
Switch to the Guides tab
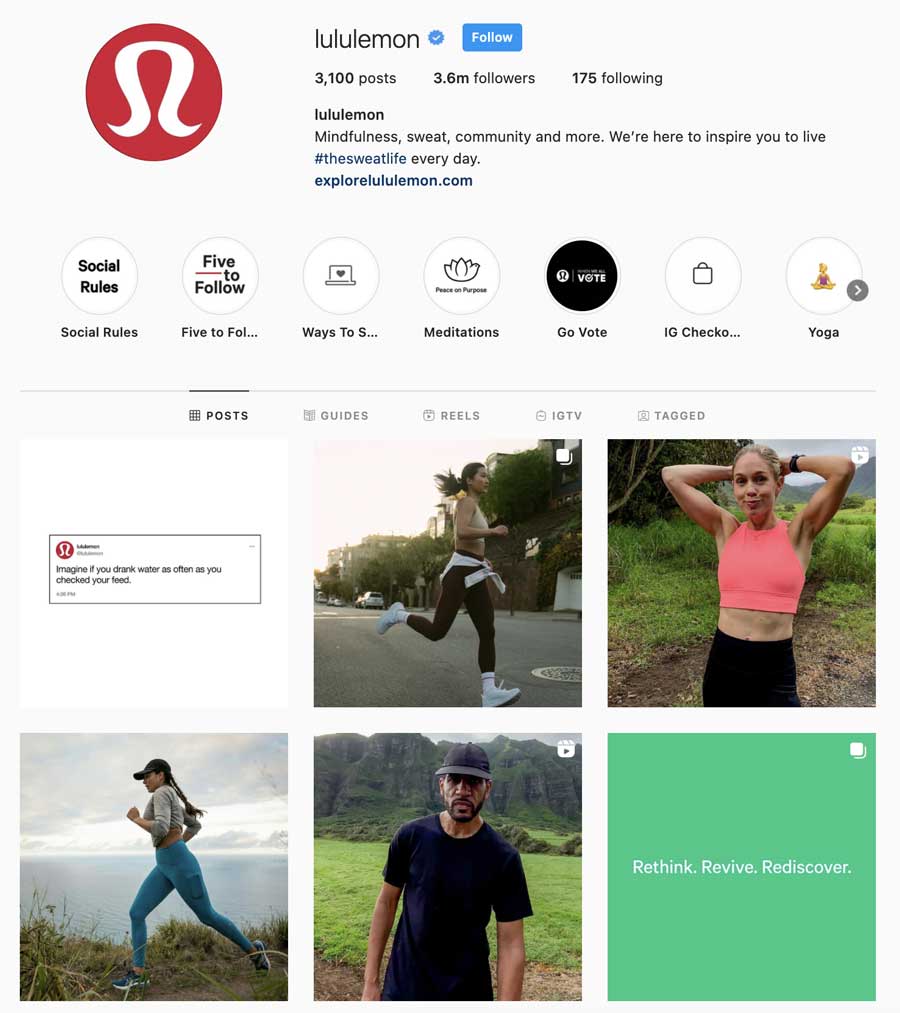coord(336,415)
